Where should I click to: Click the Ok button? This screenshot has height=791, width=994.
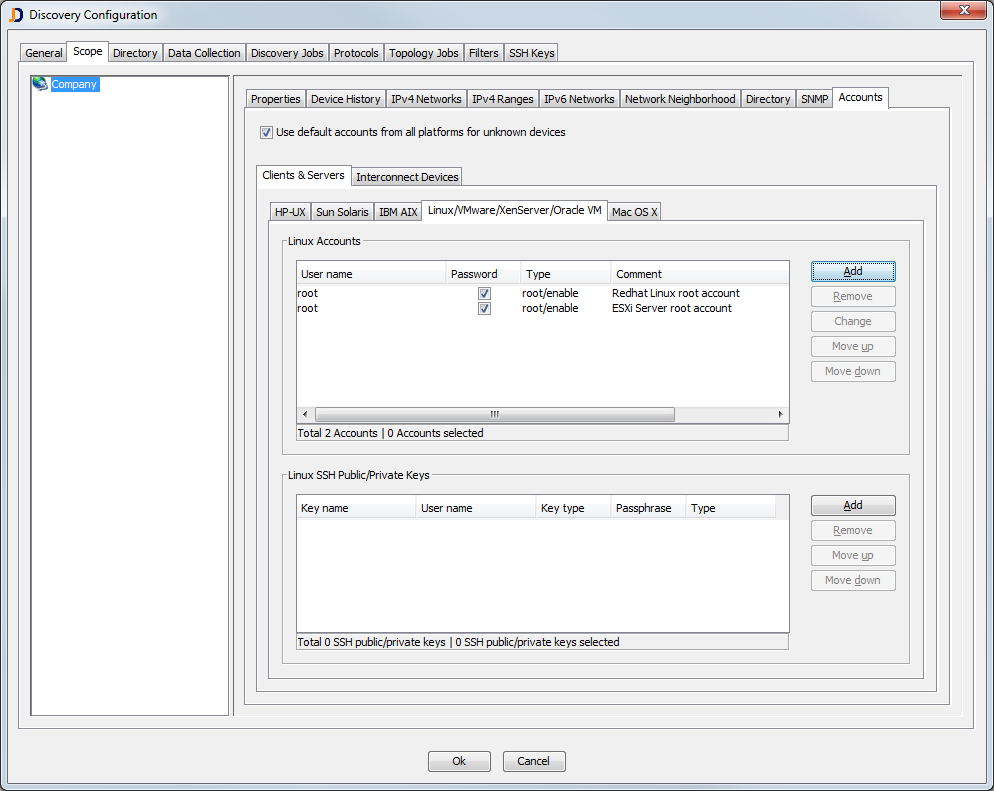coord(459,761)
